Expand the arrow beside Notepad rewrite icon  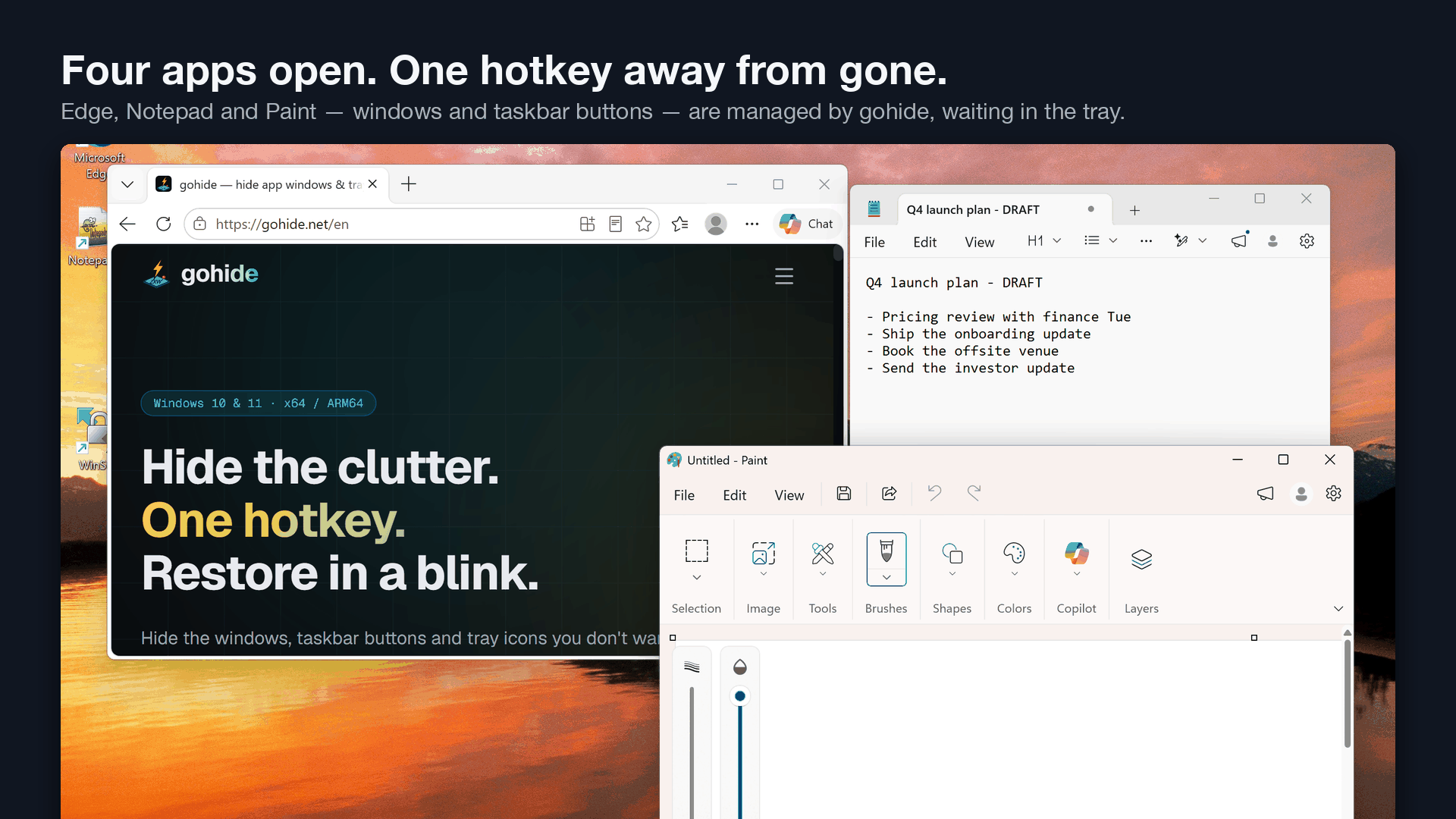point(1202,240)
